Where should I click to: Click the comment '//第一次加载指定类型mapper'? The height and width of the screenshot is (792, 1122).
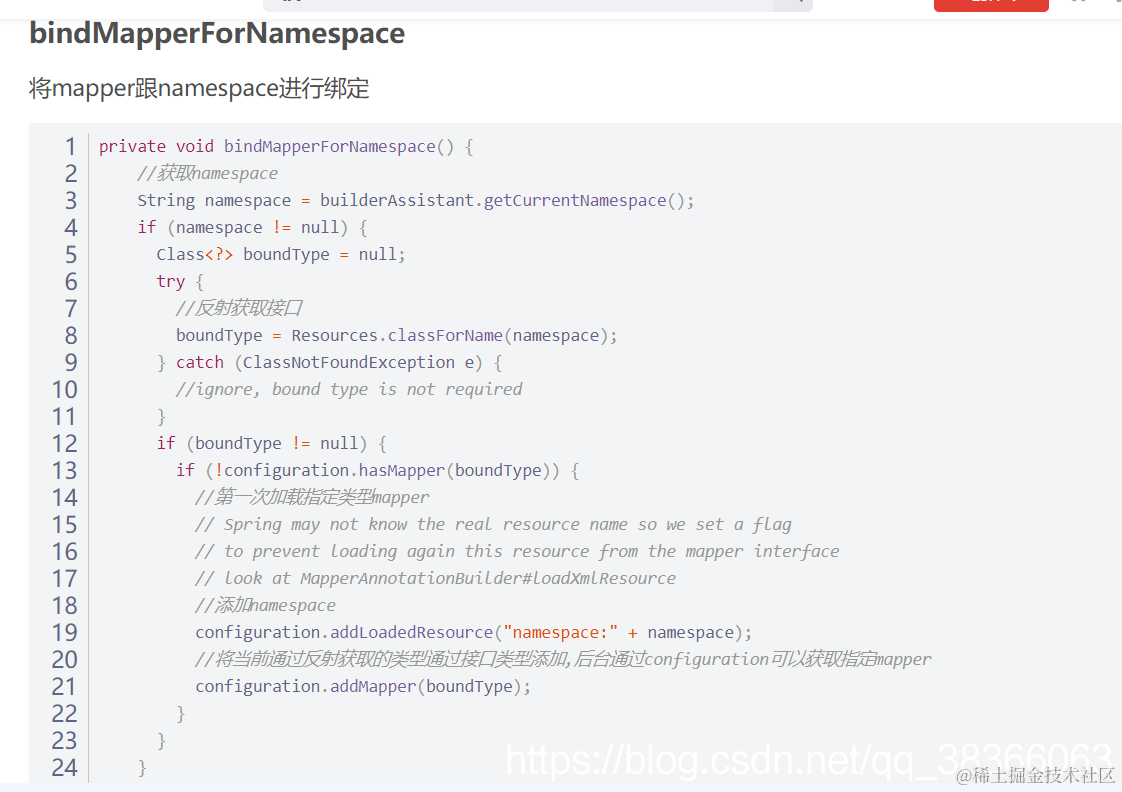(312, 497)
